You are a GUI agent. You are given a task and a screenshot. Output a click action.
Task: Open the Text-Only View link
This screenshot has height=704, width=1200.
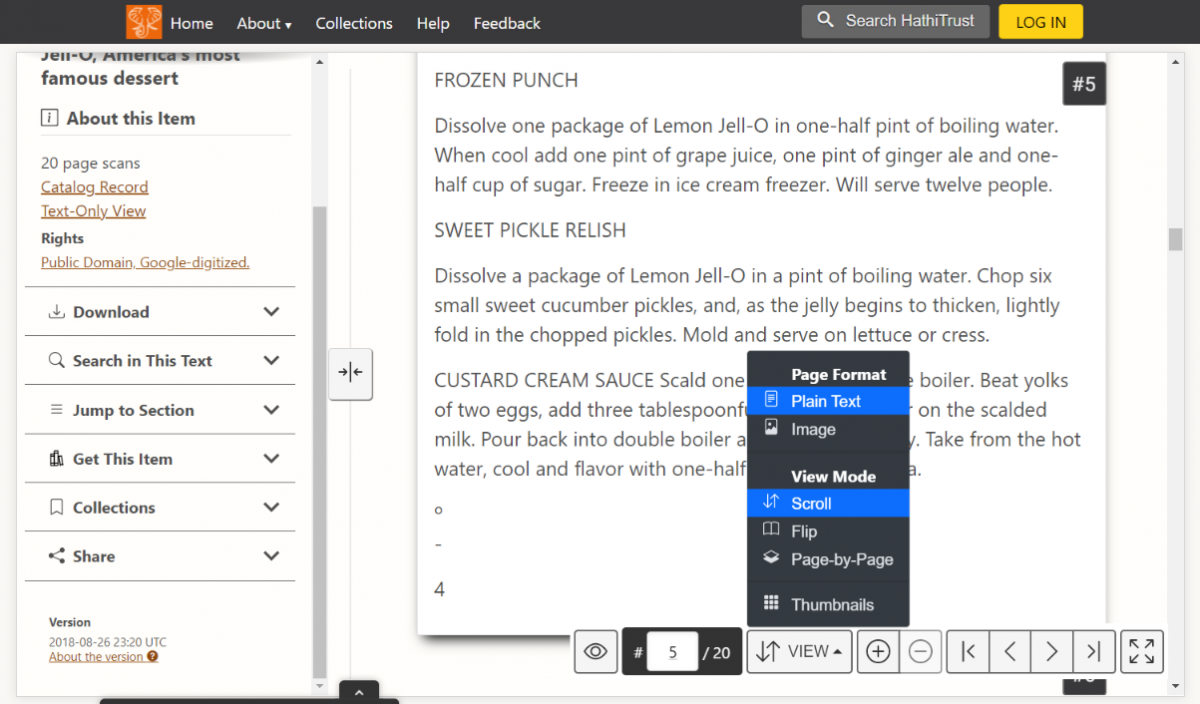93,211
